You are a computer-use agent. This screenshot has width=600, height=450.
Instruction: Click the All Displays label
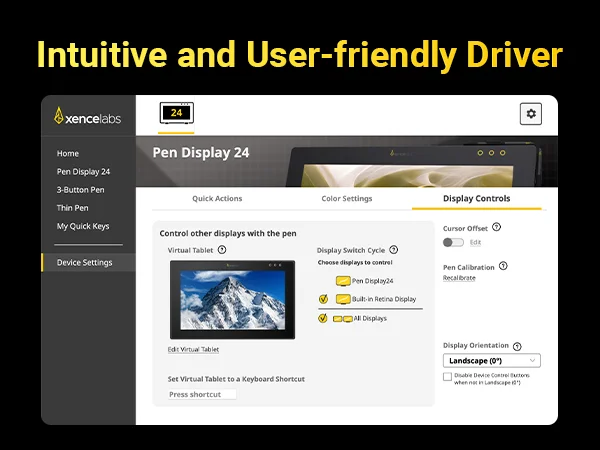click(x=370, y=318)
